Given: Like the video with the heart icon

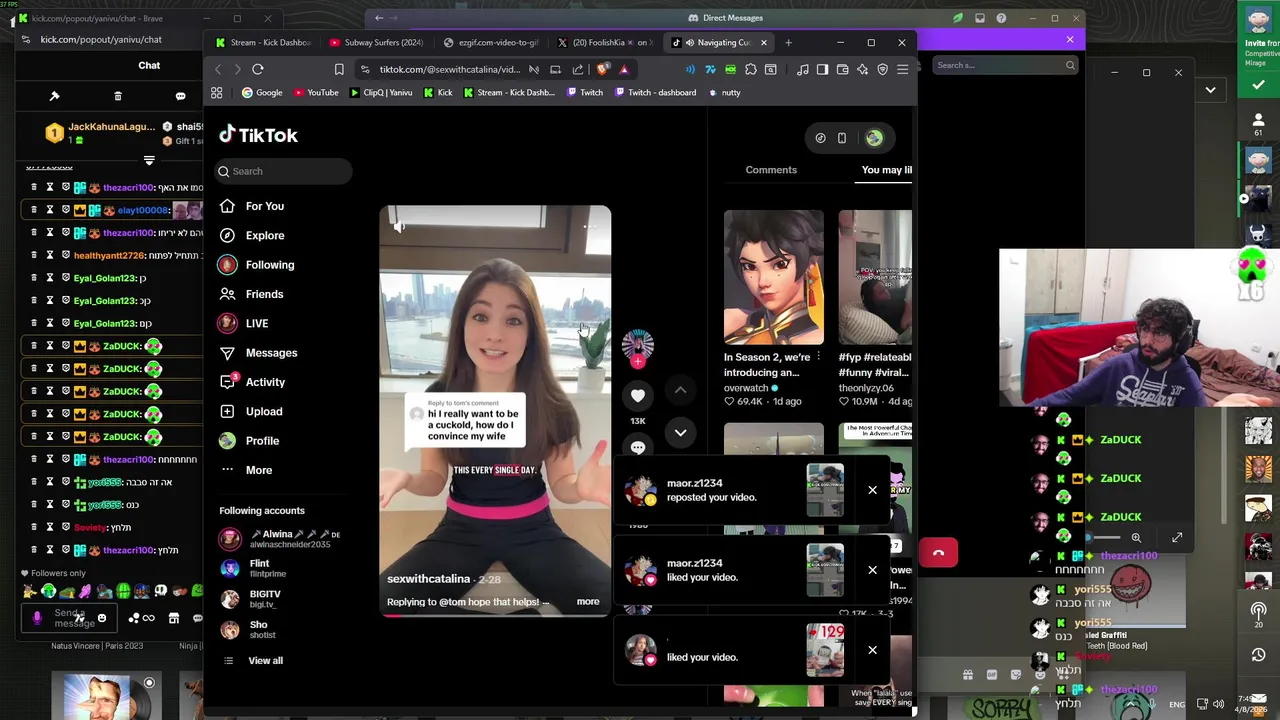Looking at the screenshot, I should click(x=638, y=396).
